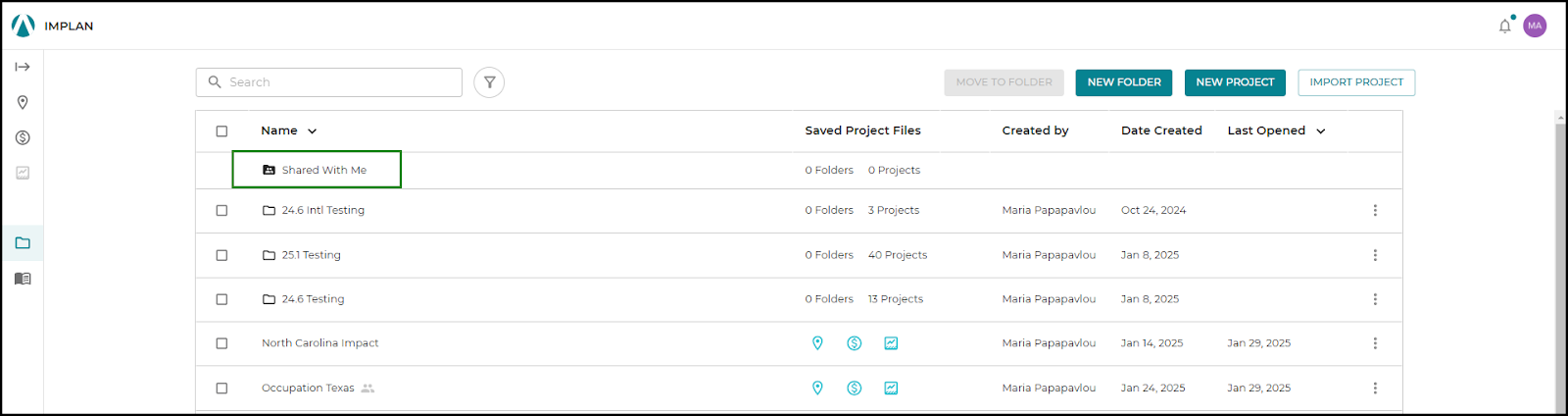Image resolution: width=1568 pixels, height=416 pixels.
Task: Open the notifications bell
Action: 1505,26
